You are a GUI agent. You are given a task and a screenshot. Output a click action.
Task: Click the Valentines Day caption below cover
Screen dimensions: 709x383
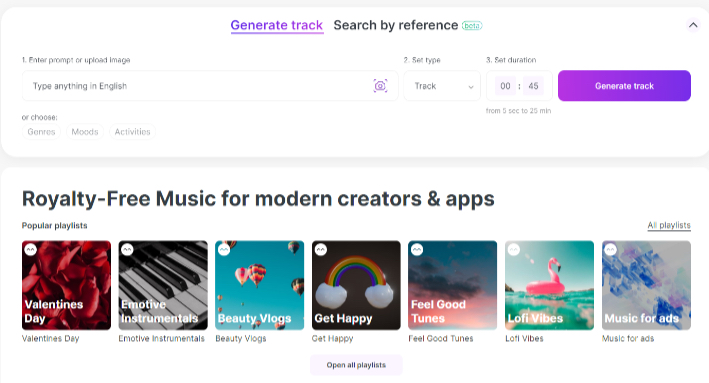(51, 338)
